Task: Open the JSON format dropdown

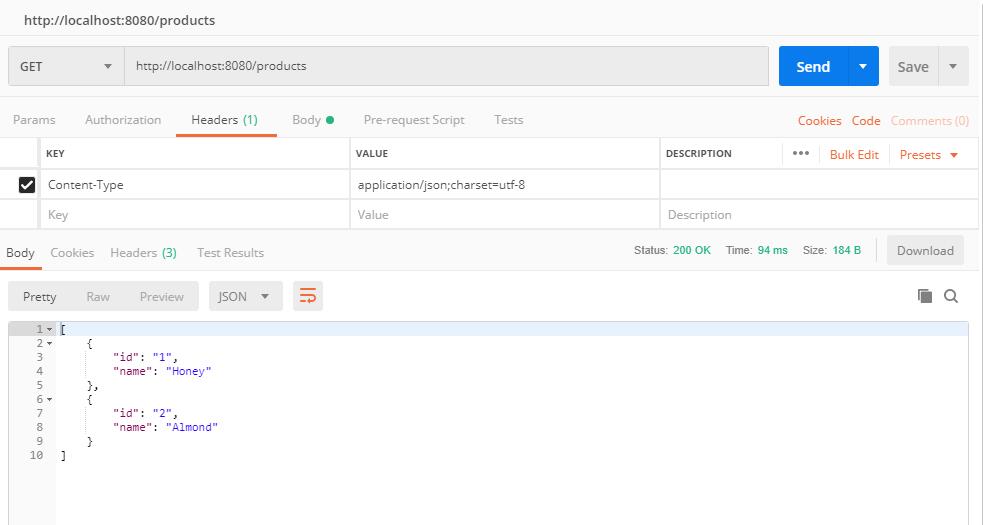Action: (245, 296)
